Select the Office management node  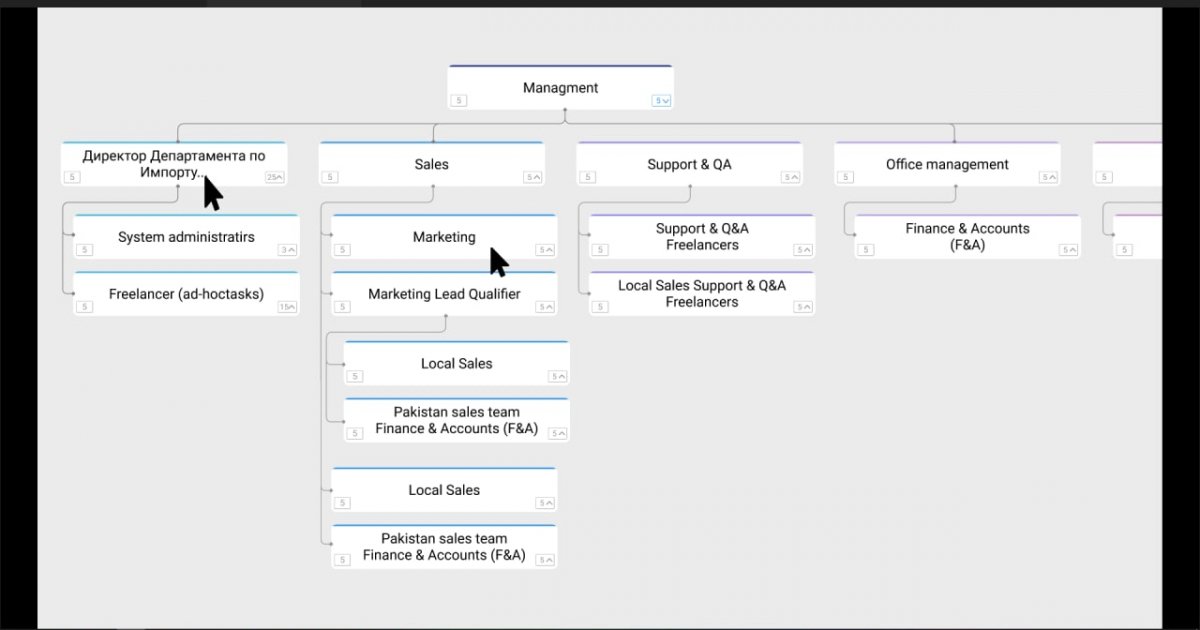pyautogui.click(x=947, y=164)
